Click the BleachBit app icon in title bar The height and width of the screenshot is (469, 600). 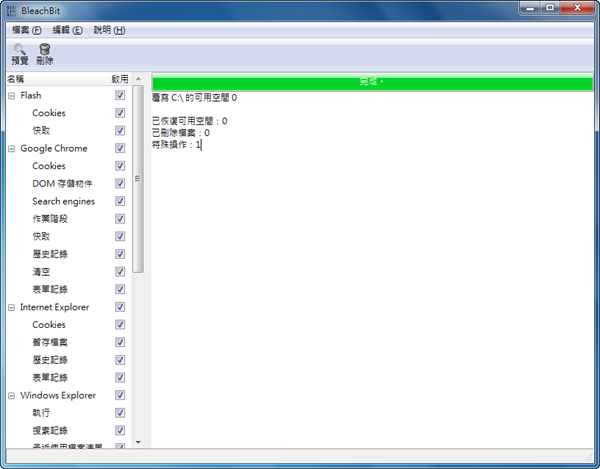[x=11, y=11]
